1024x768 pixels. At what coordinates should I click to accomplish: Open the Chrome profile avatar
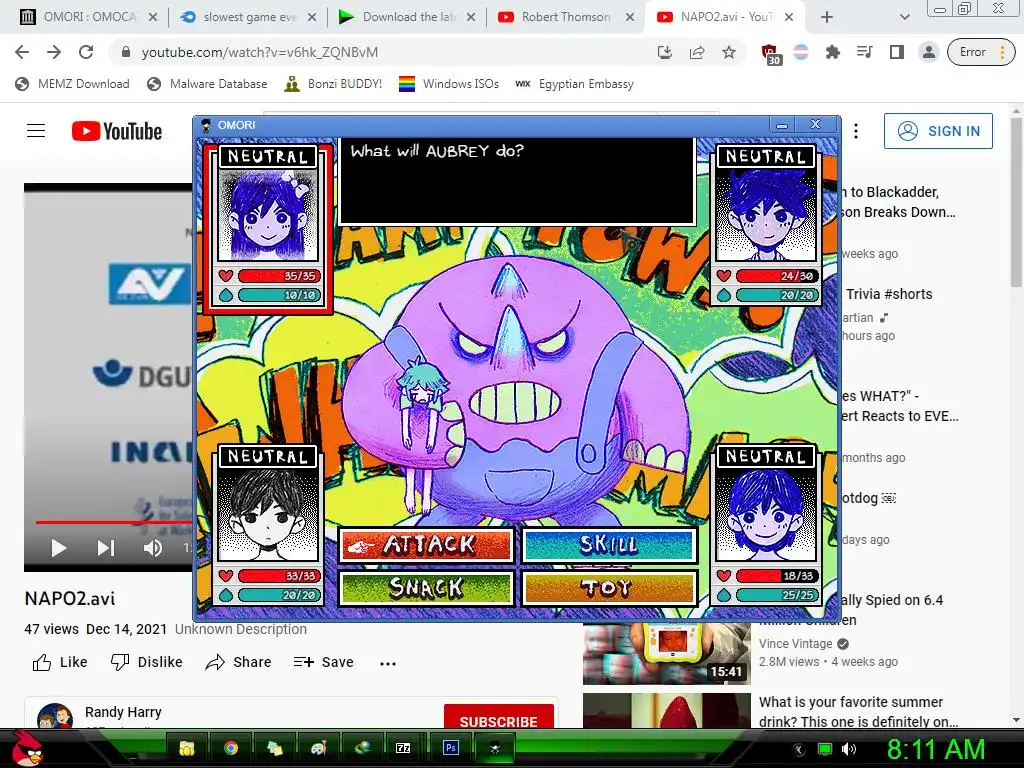coord(928,52)
